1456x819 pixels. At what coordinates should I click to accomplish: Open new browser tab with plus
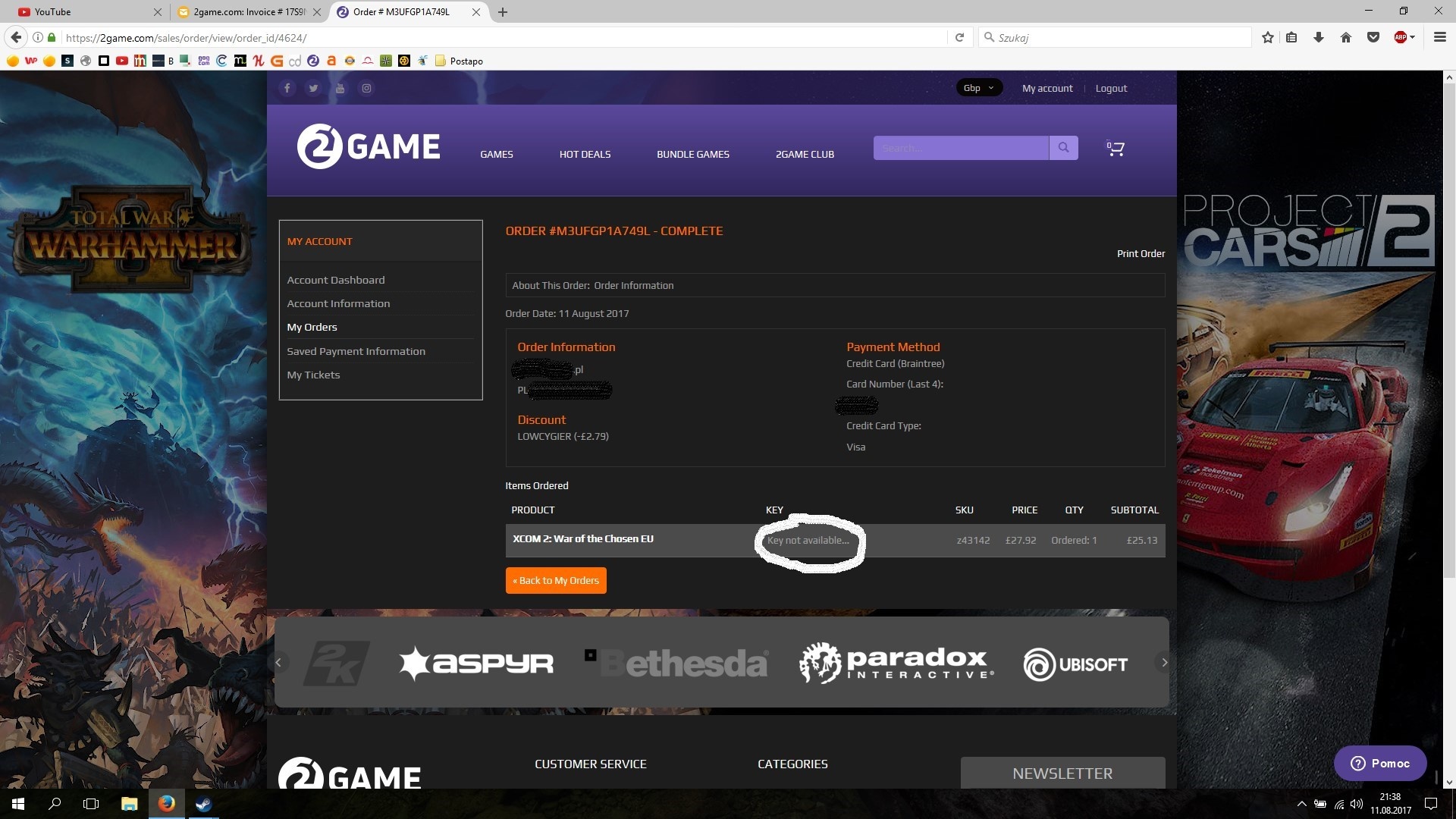click(x=503, y=11)
